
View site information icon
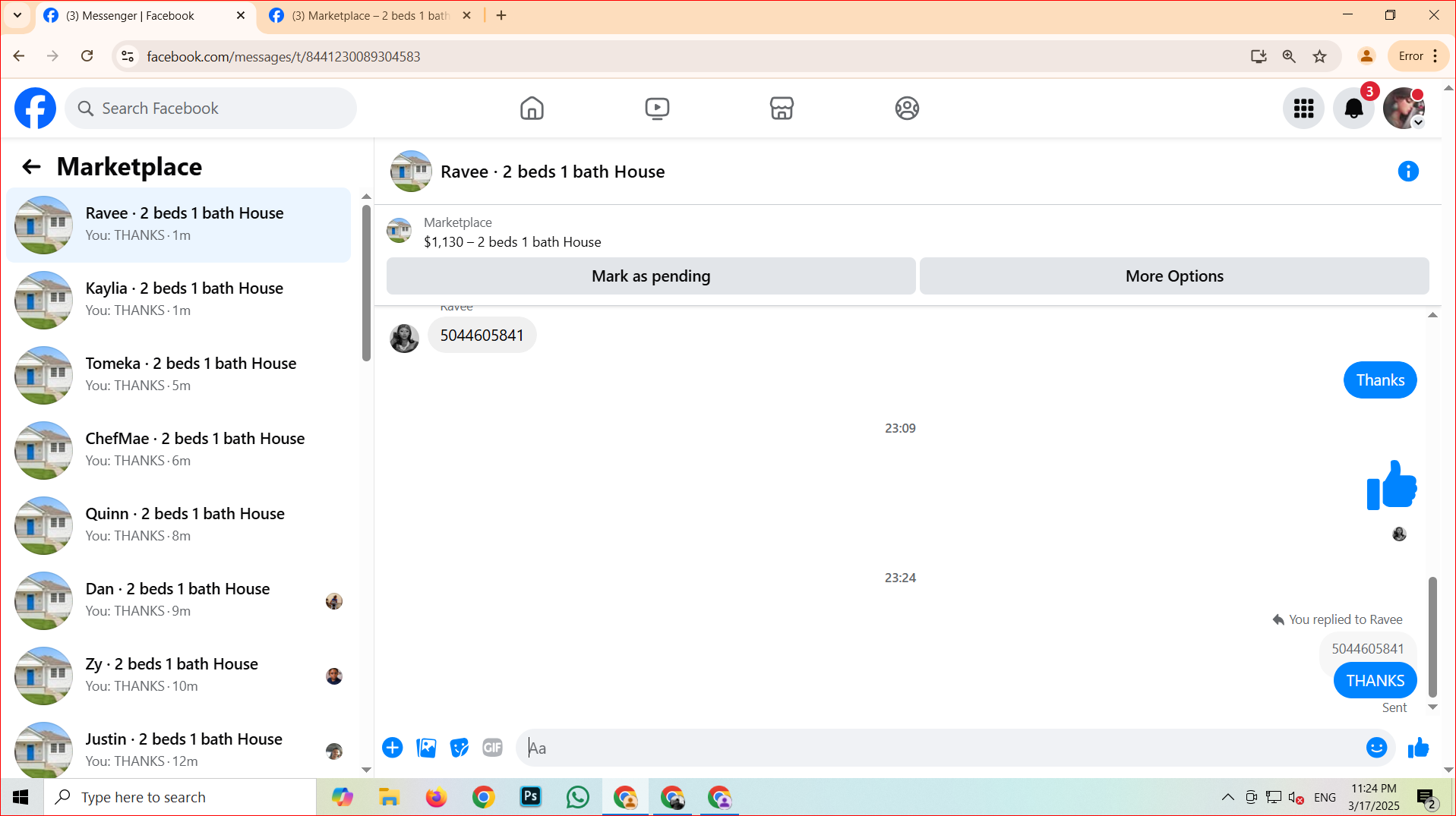(x=128, y=56)
